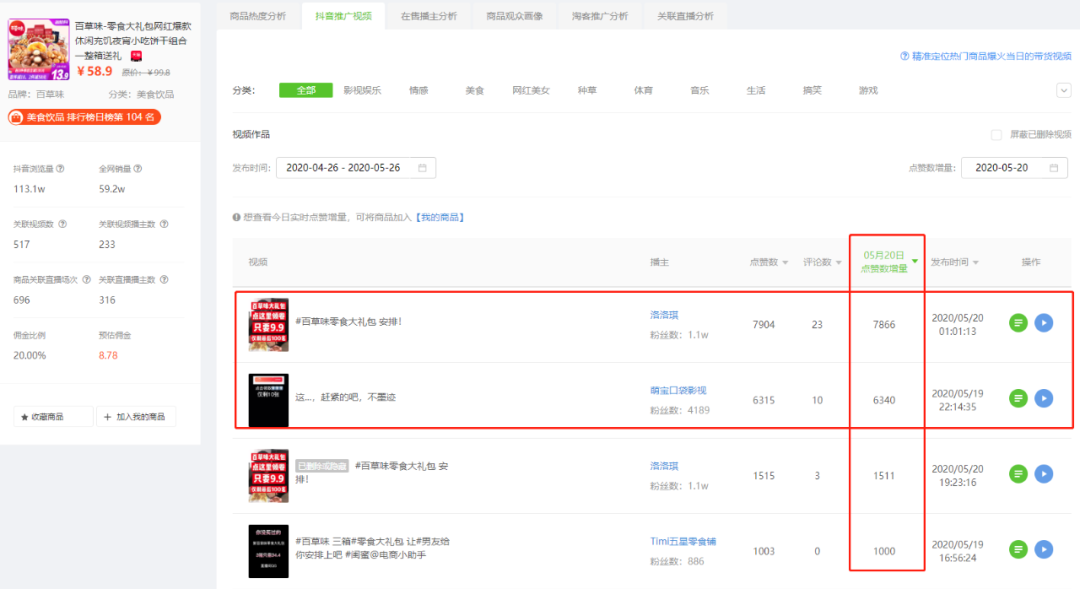
Task: Select the 音乐 category filter
Action: 700,90
